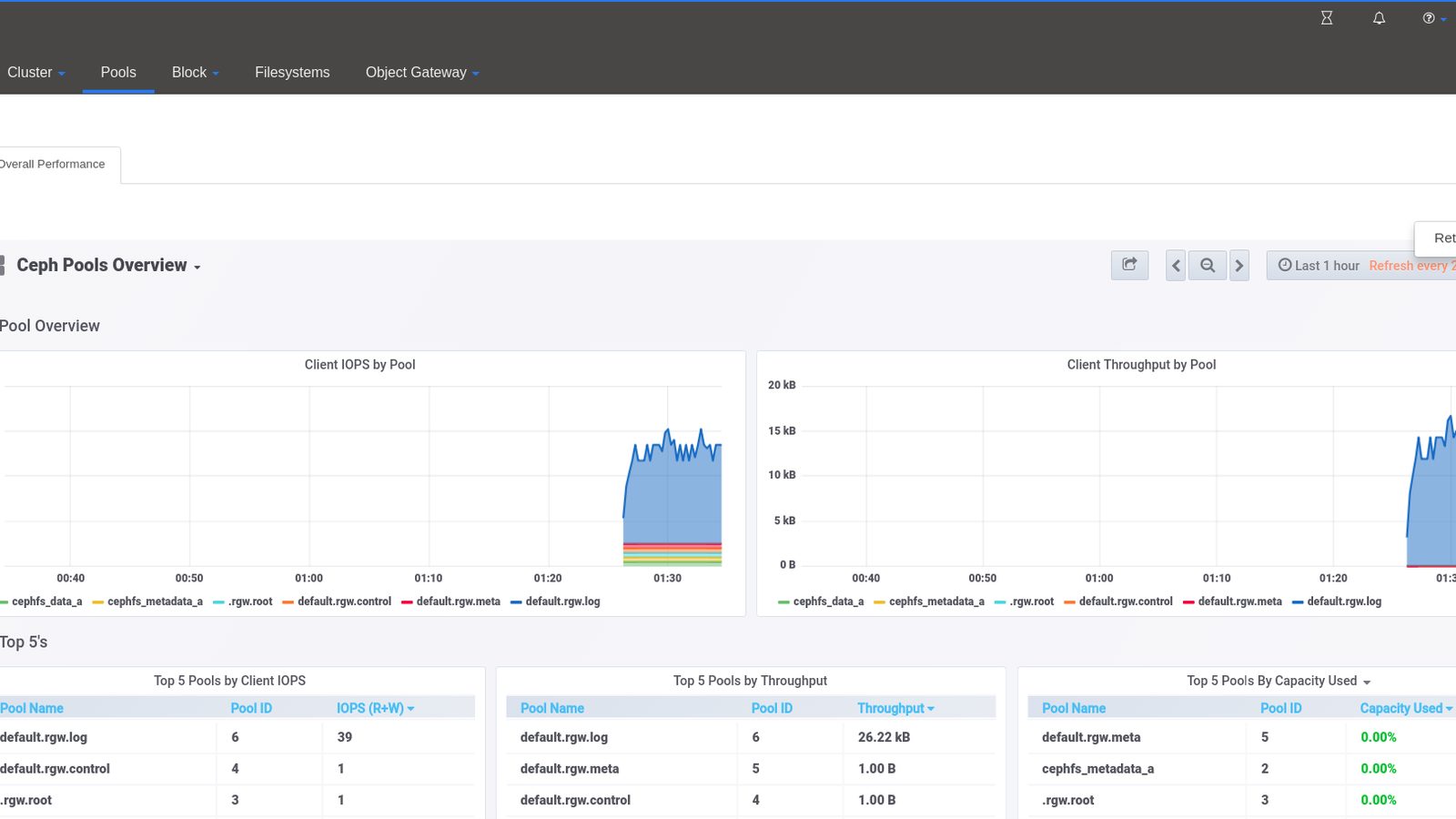Select cephfs_metadata_a row in Capacity table
Screen dimensions: 1456x819
click(x=1241, y=769)
